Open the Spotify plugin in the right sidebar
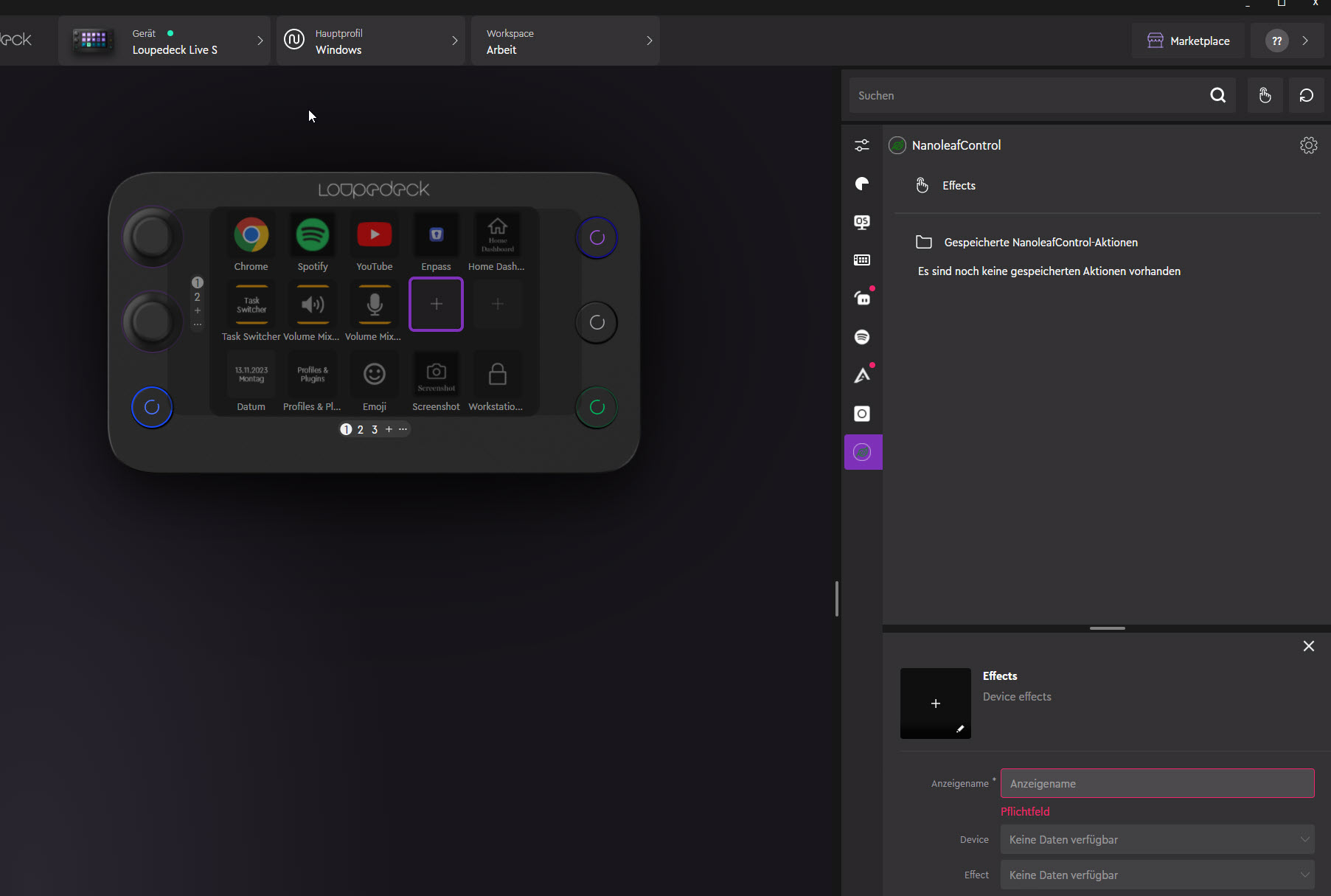The image size is (1331, 896). (x=862, y=337)
